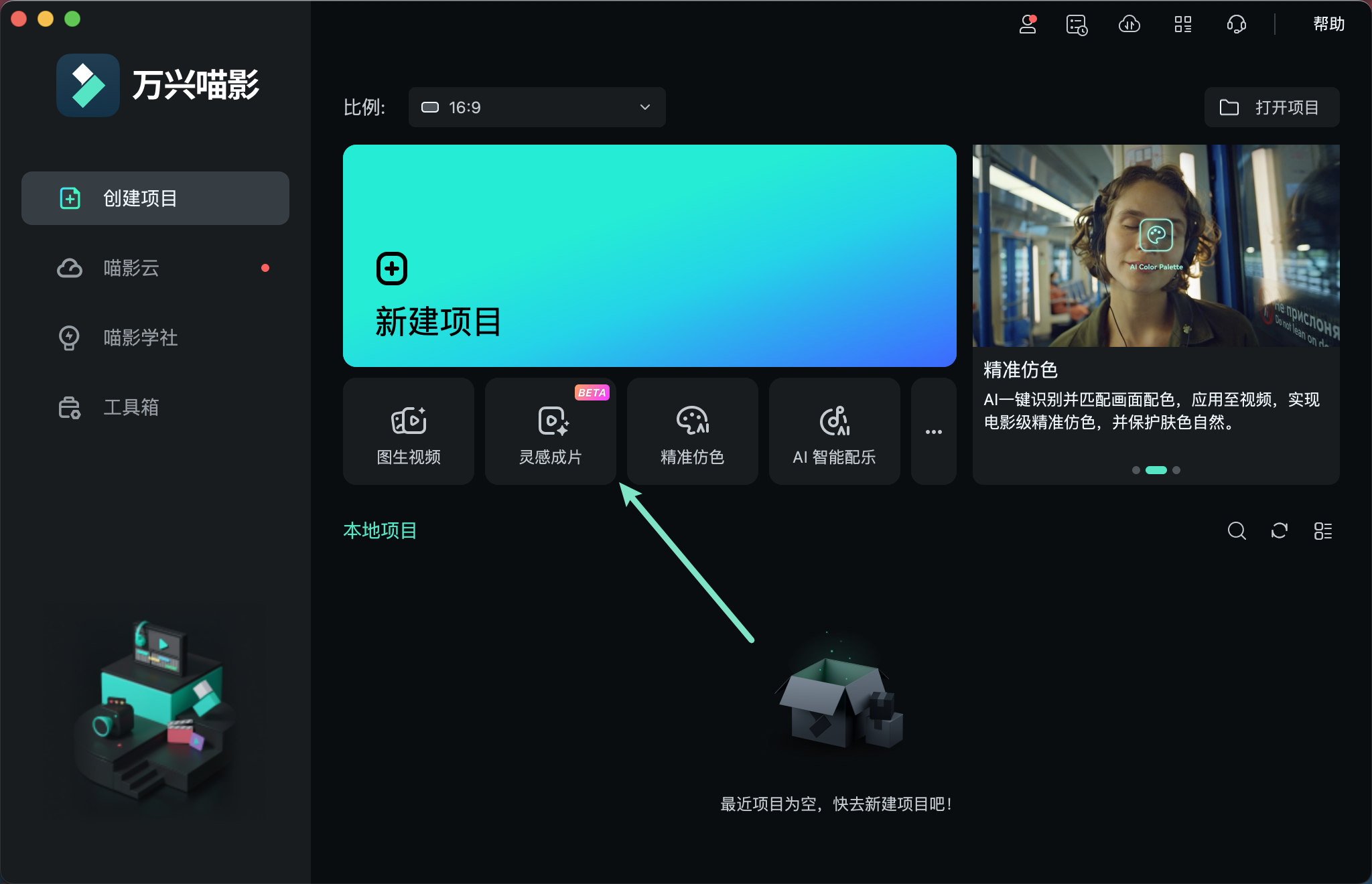The image size is (1372, 884).
Task: Select the 图生视频 feature icon
Action: click(x=408, y=431)
